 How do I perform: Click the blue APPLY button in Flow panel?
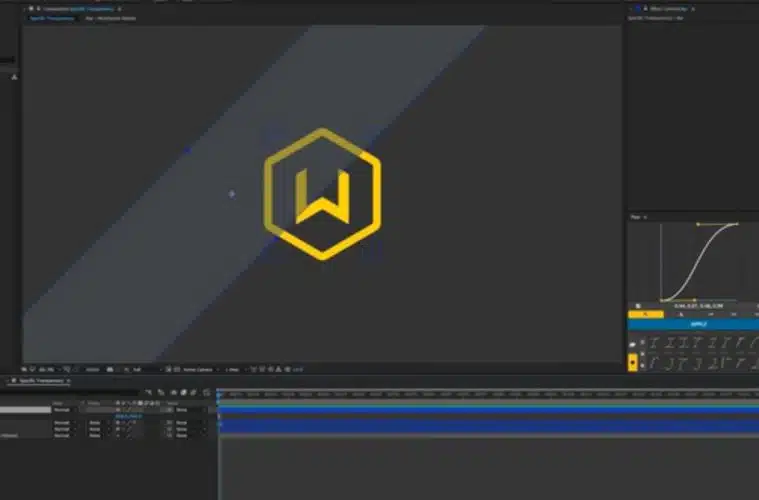point(697,324)
